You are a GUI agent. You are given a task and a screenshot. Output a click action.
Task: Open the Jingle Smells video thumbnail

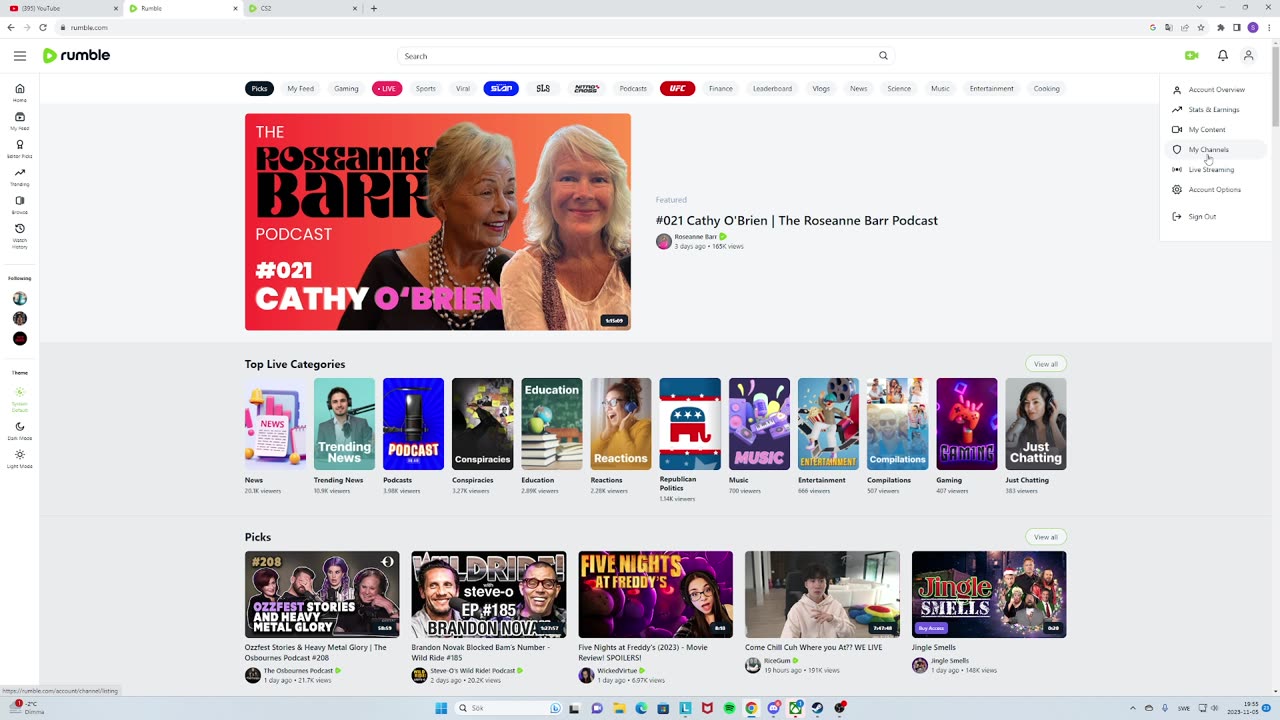click(x=989, y=594)
